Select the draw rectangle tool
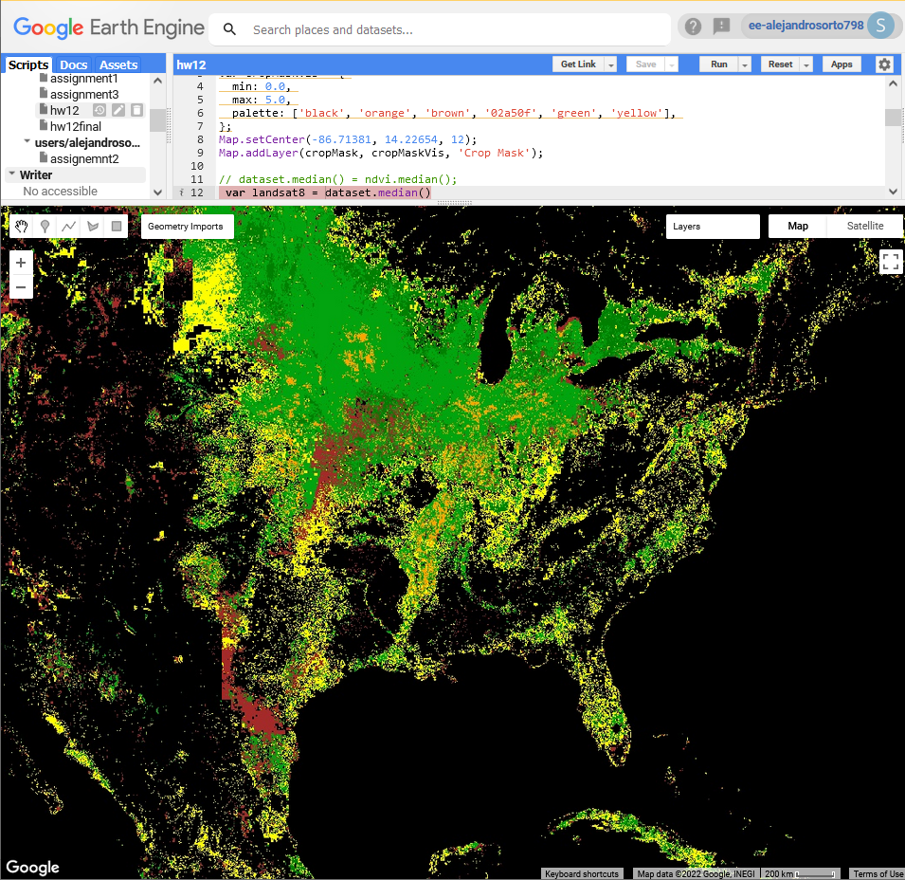The height and width of the screenshot is (880, 905). (x=116, y=227)
